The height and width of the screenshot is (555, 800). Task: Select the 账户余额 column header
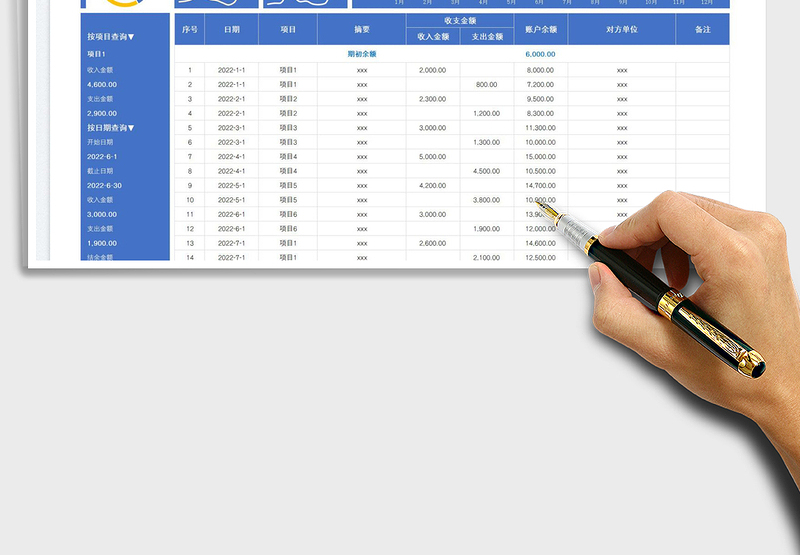pyautogui.click(x=540, y=30)
